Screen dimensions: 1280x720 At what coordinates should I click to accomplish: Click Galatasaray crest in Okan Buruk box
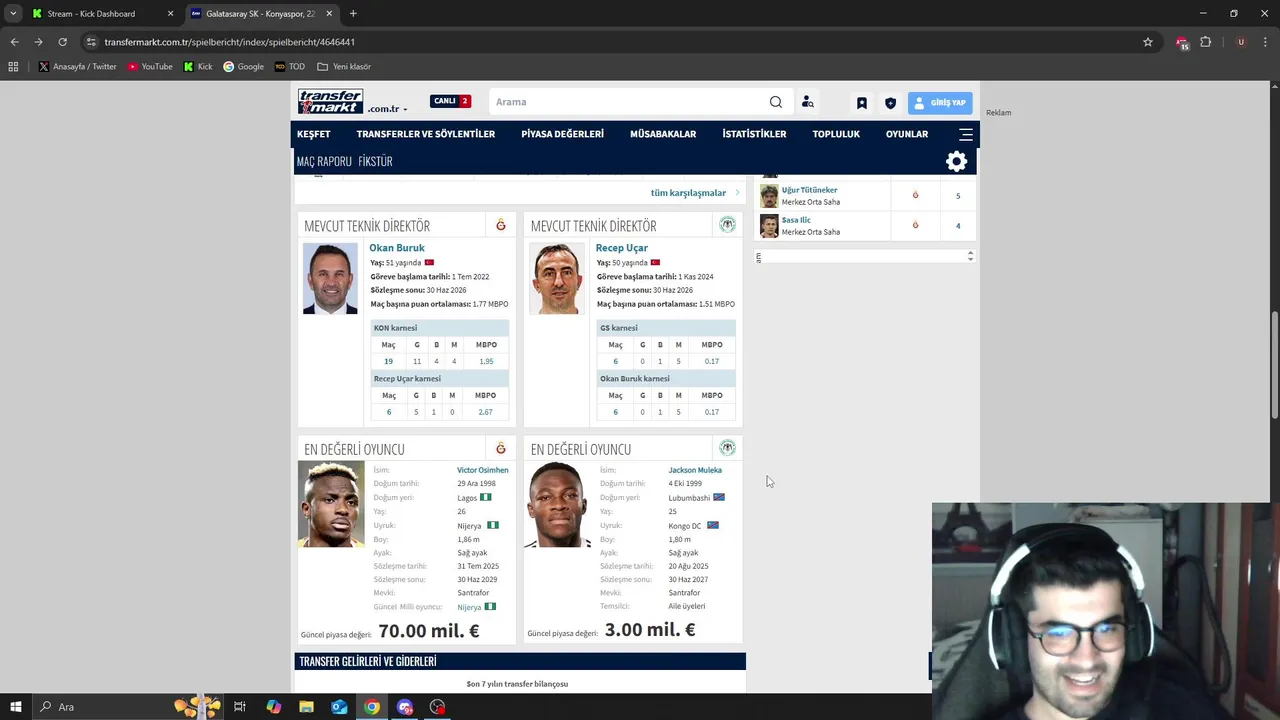pyautogui.click(x=501, y=225)
